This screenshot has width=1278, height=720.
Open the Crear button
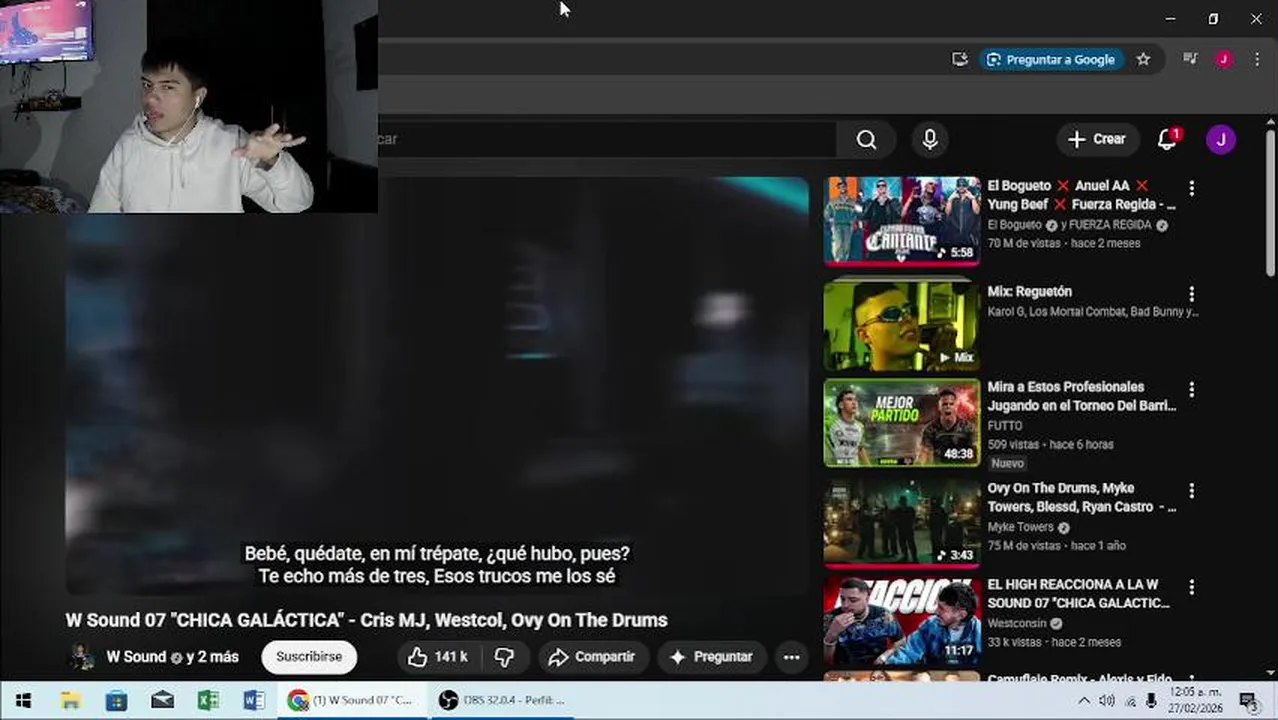tap(1097, 140)
